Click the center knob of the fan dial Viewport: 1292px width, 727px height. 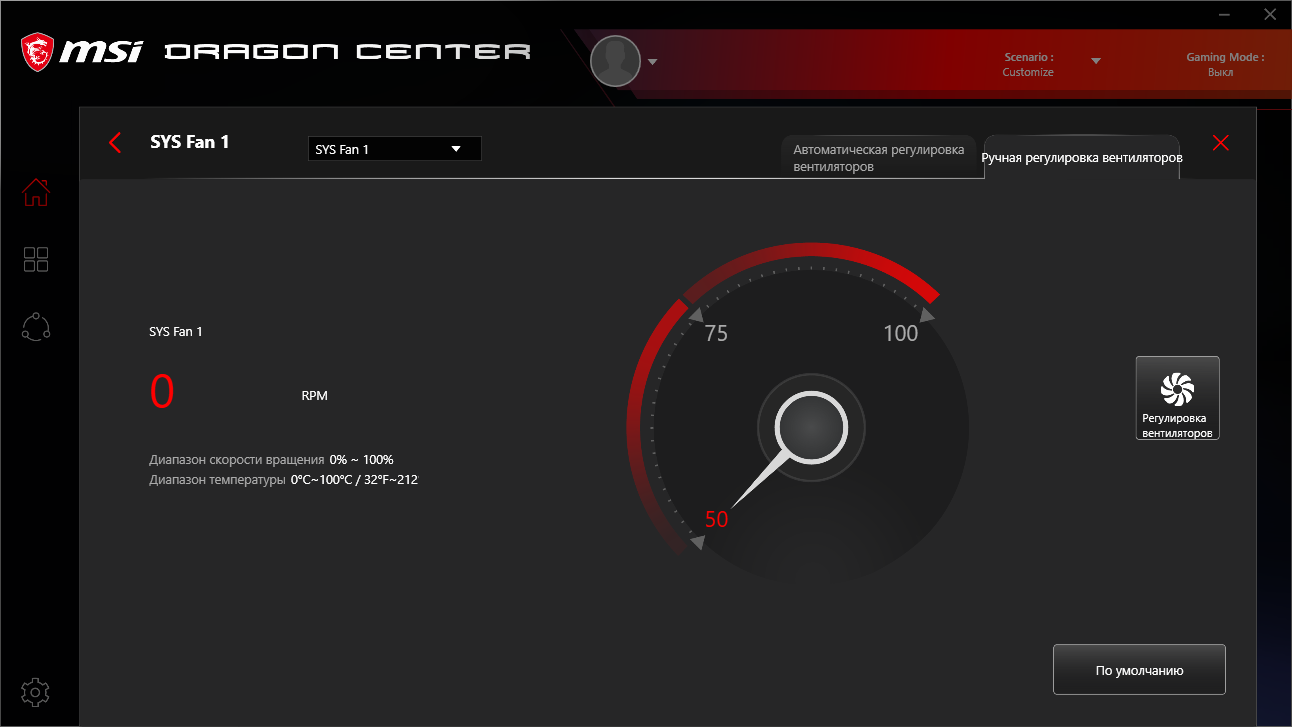(x=811, y=427)
